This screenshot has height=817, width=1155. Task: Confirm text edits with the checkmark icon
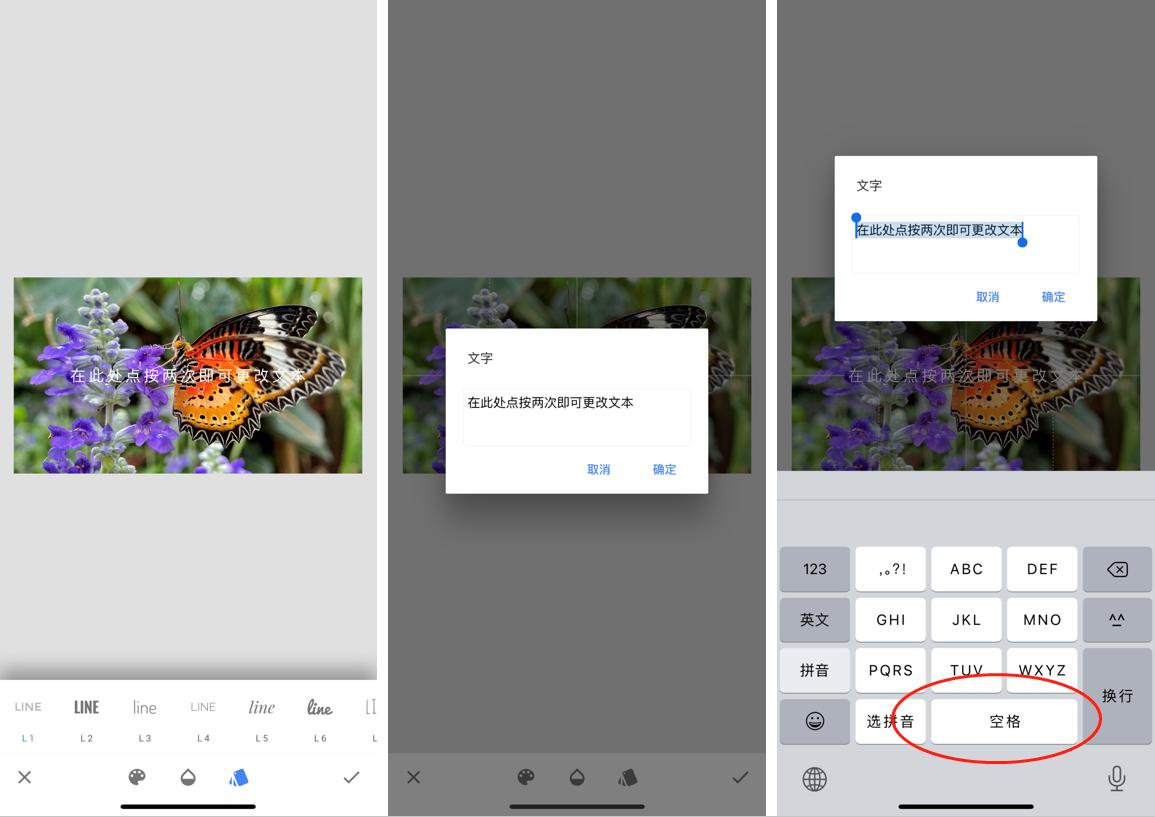(351, 777)
